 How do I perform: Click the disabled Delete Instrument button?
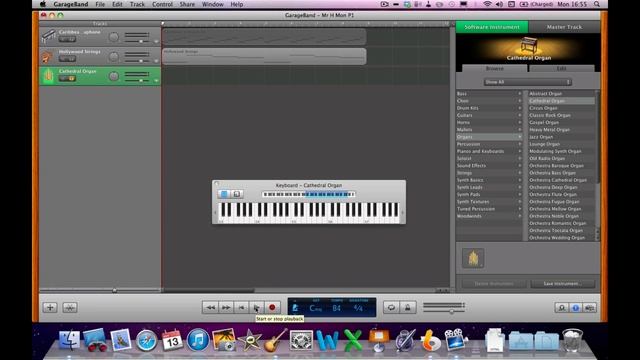[494, 284]
